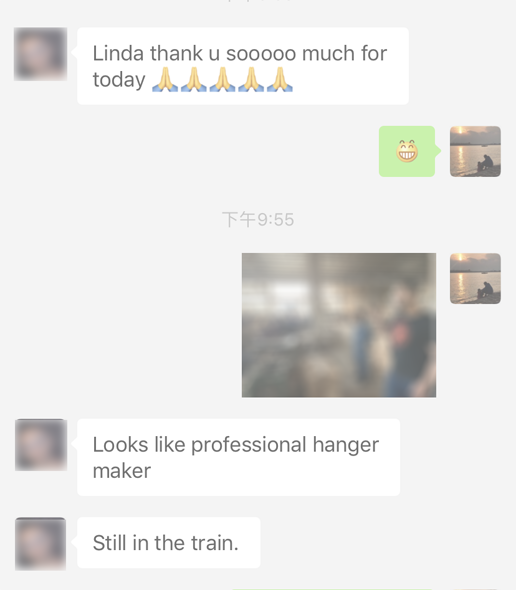516x590 pixels.
Task: Tap the middle praying hands emoji
Action: pyautogui.click(x=222, y=79)
